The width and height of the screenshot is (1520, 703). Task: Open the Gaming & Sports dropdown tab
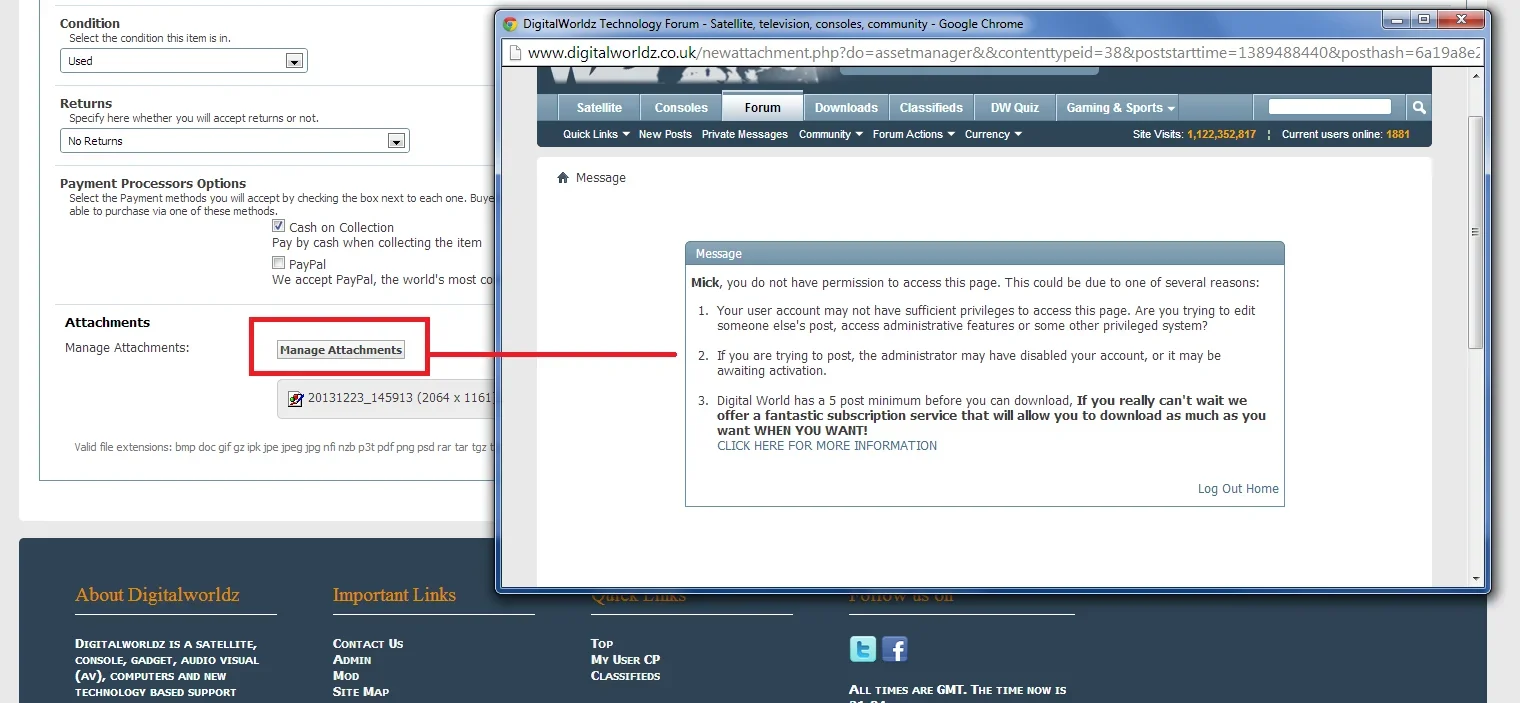point(1120,108)
